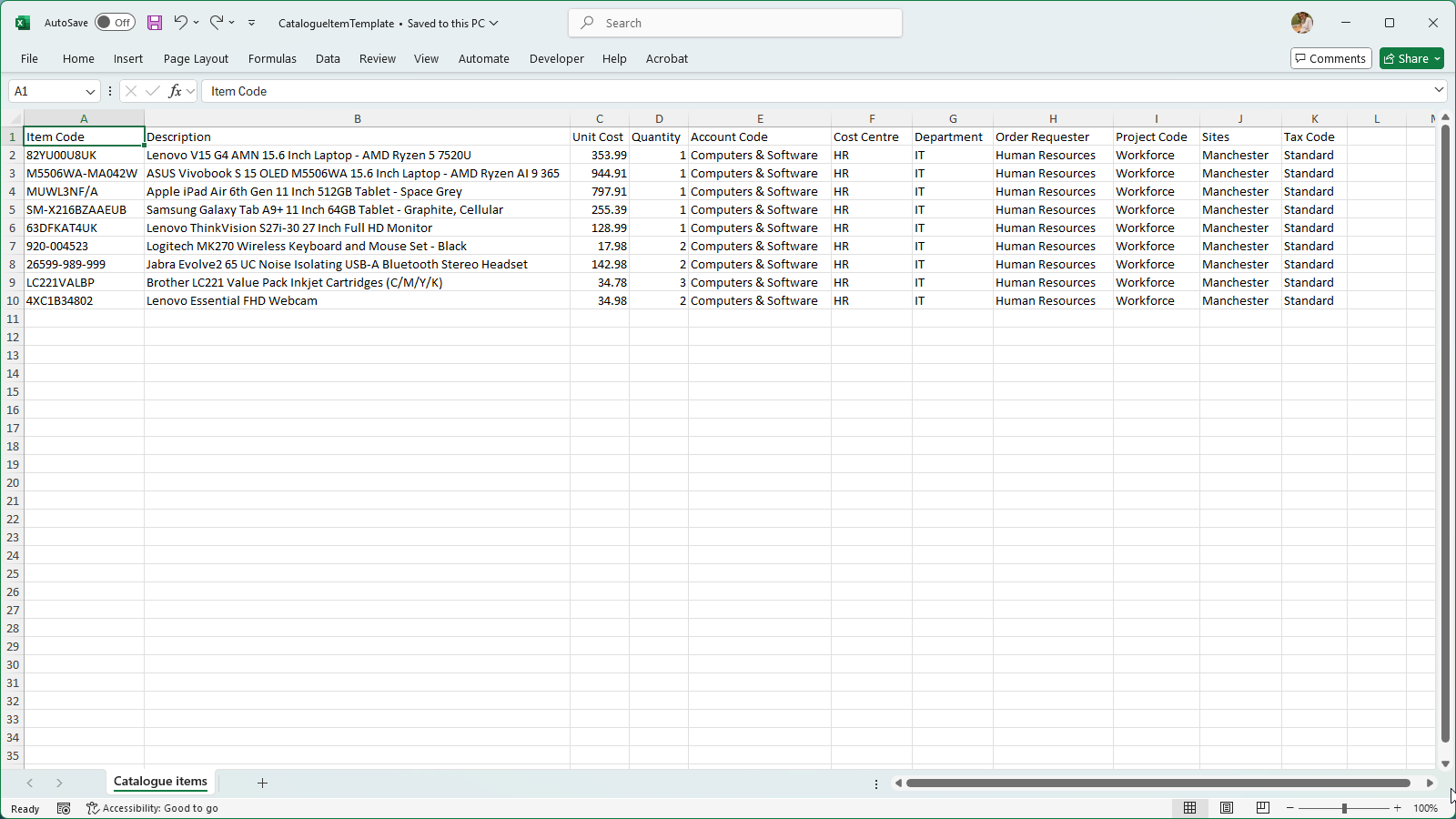Toggle the AutoSave switch
This screenshot has width=1456, height=819.
115,23
